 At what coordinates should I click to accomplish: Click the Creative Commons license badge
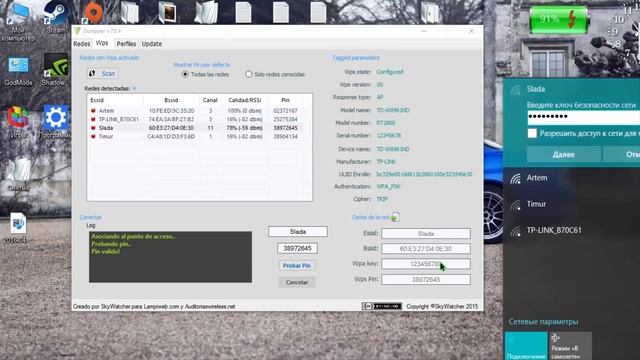[381, 306]
